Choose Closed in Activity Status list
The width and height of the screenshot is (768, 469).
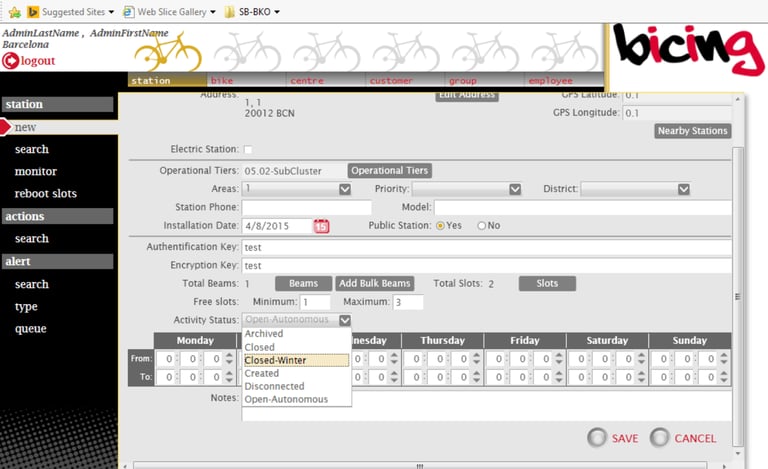(x=296, y=347)
